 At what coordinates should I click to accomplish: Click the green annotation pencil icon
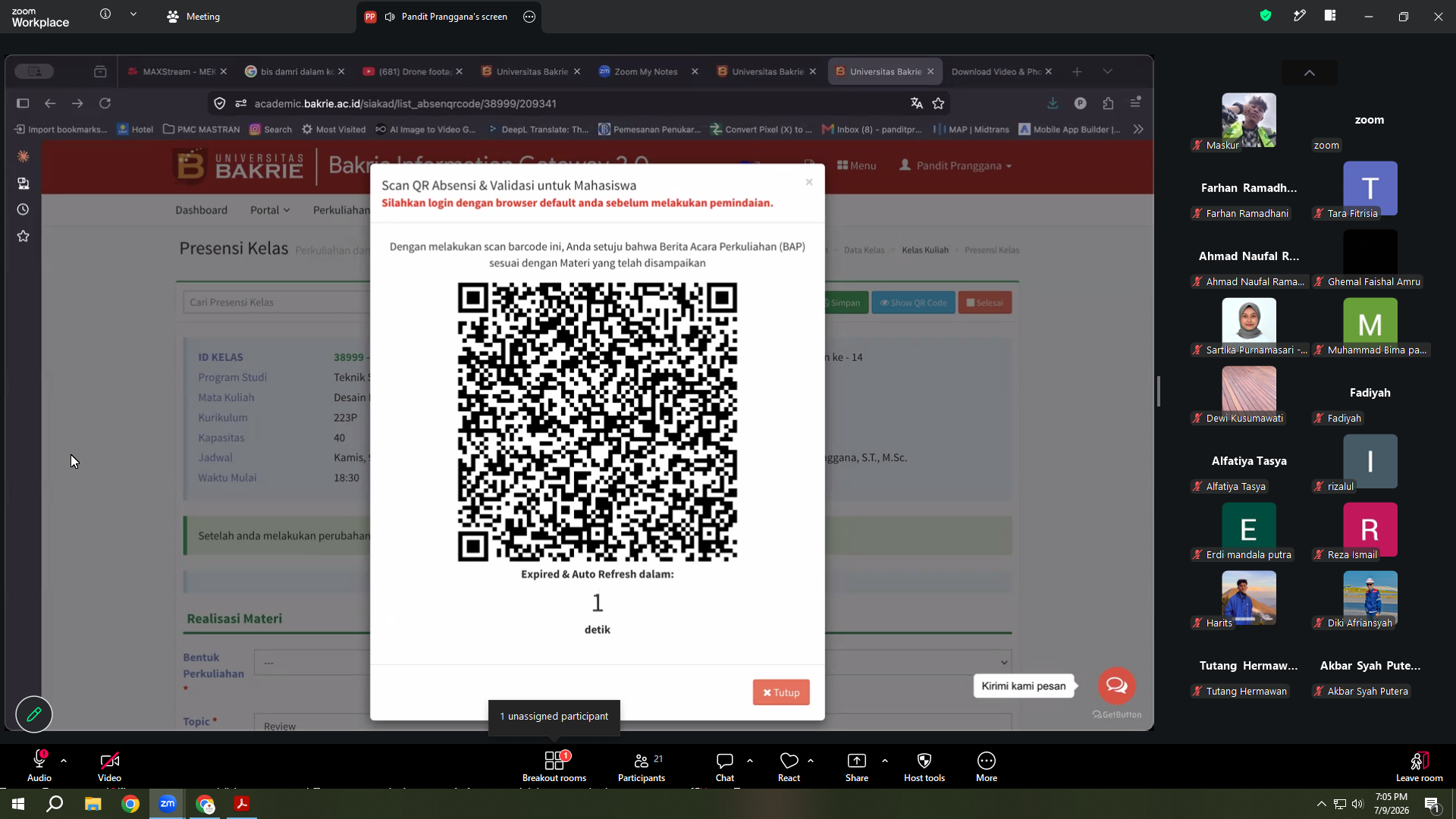pyautogui.click(x=34, y=714)
